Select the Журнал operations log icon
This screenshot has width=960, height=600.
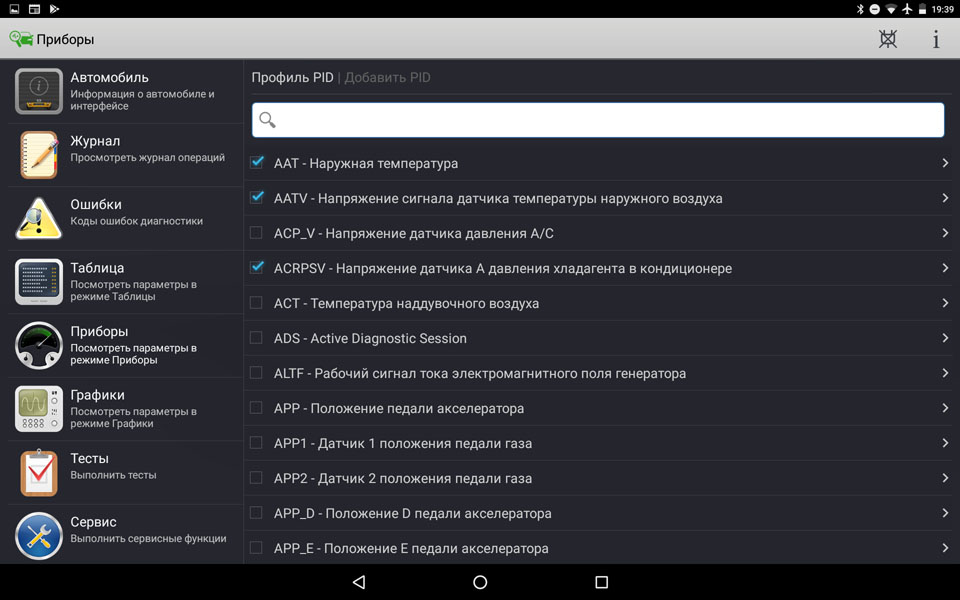tap(38, 154)
